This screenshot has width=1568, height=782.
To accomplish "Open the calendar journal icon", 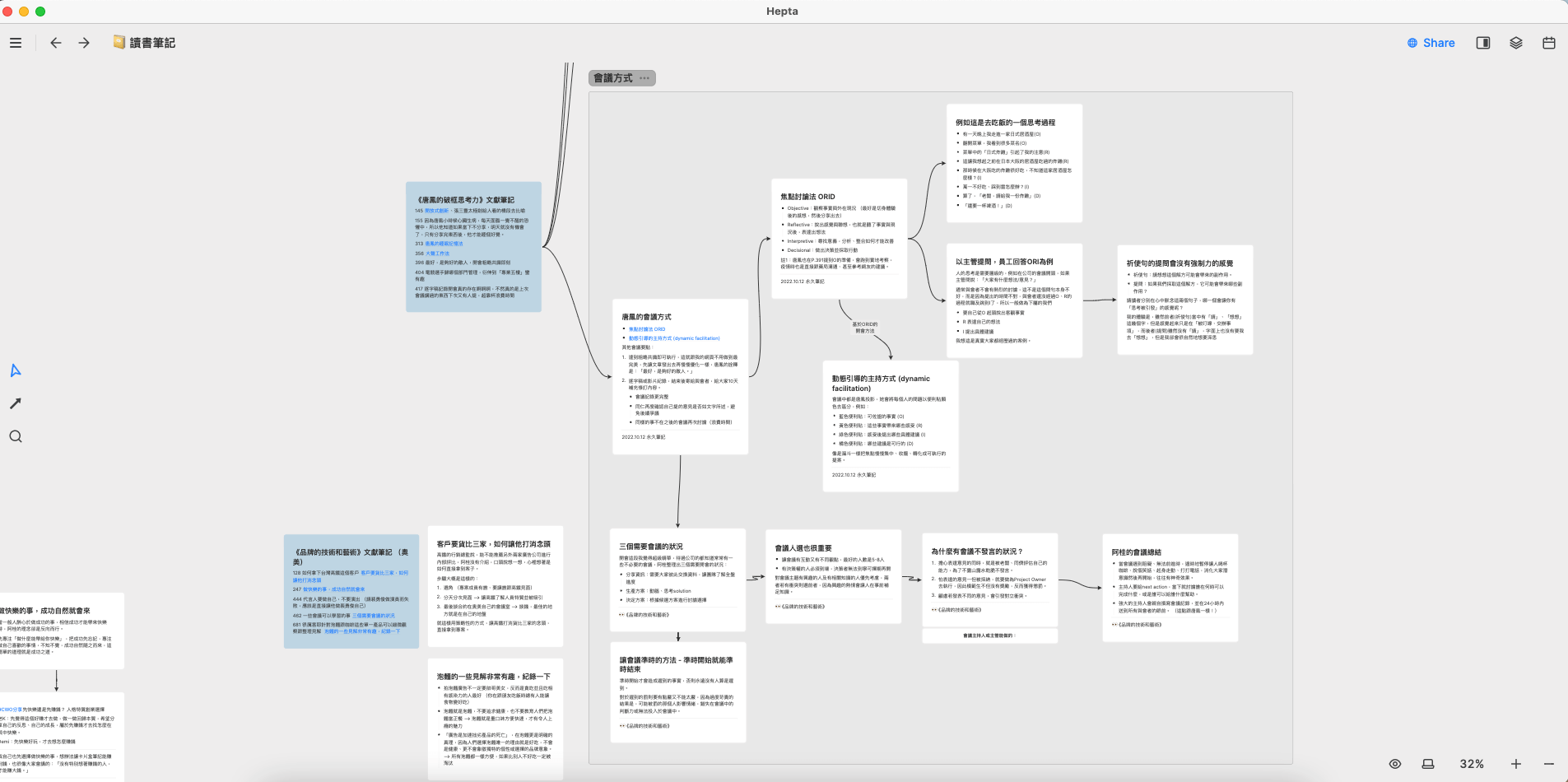I will pos(1548,43).
